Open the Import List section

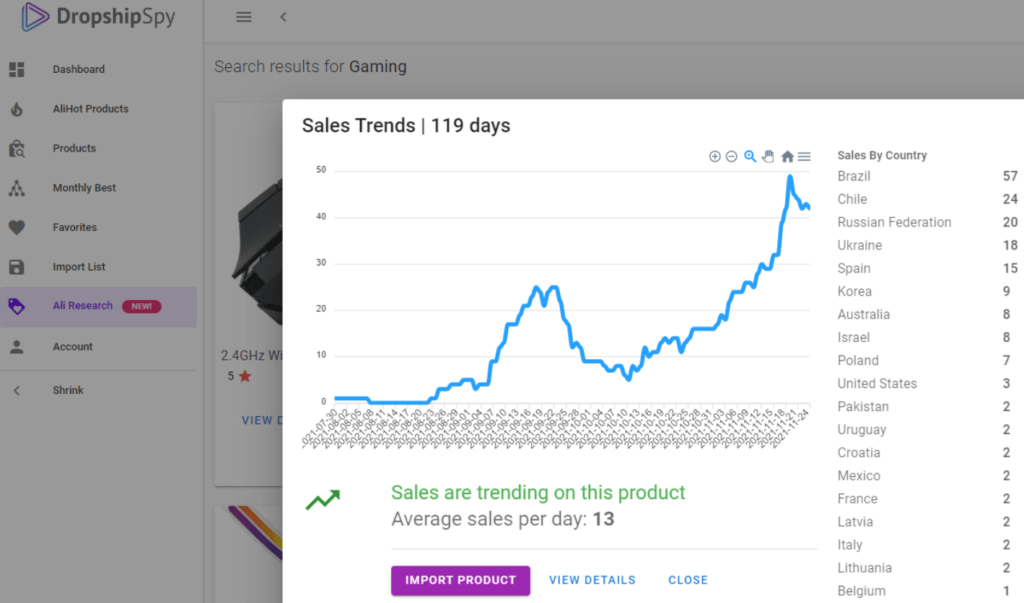pyautogui.click(x=80, y=267)
